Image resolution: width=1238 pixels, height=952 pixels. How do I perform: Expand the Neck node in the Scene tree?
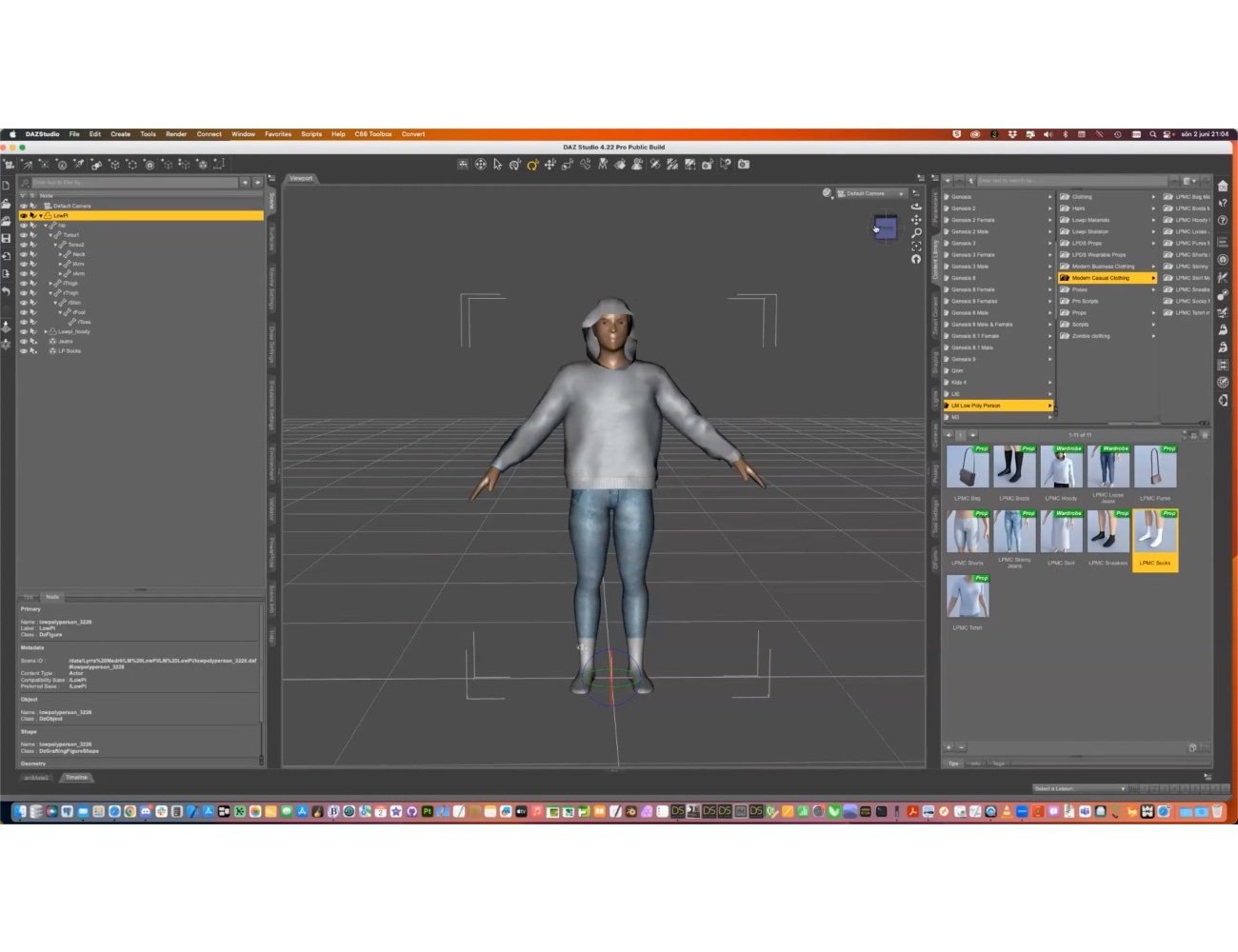61,254
